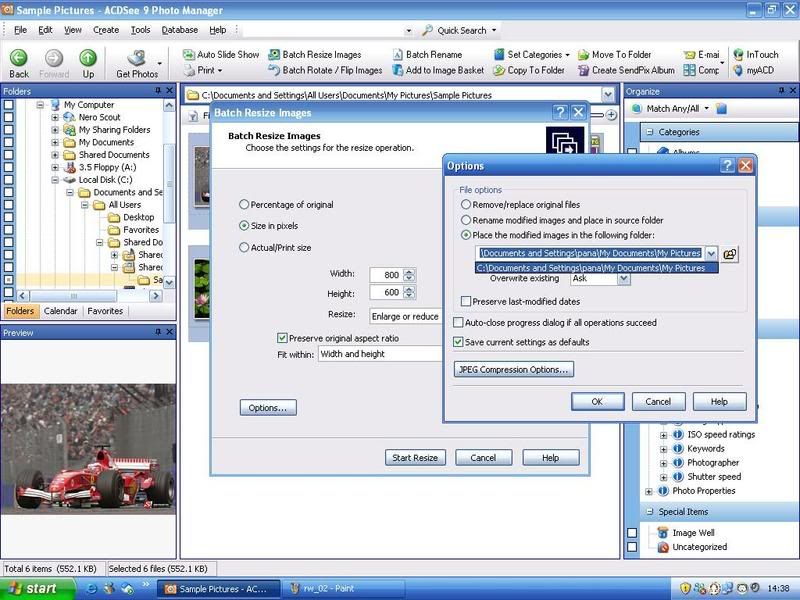Click the Quick Search magnifier icon
This screenshot has height=600, width=800.
point(428,31)
